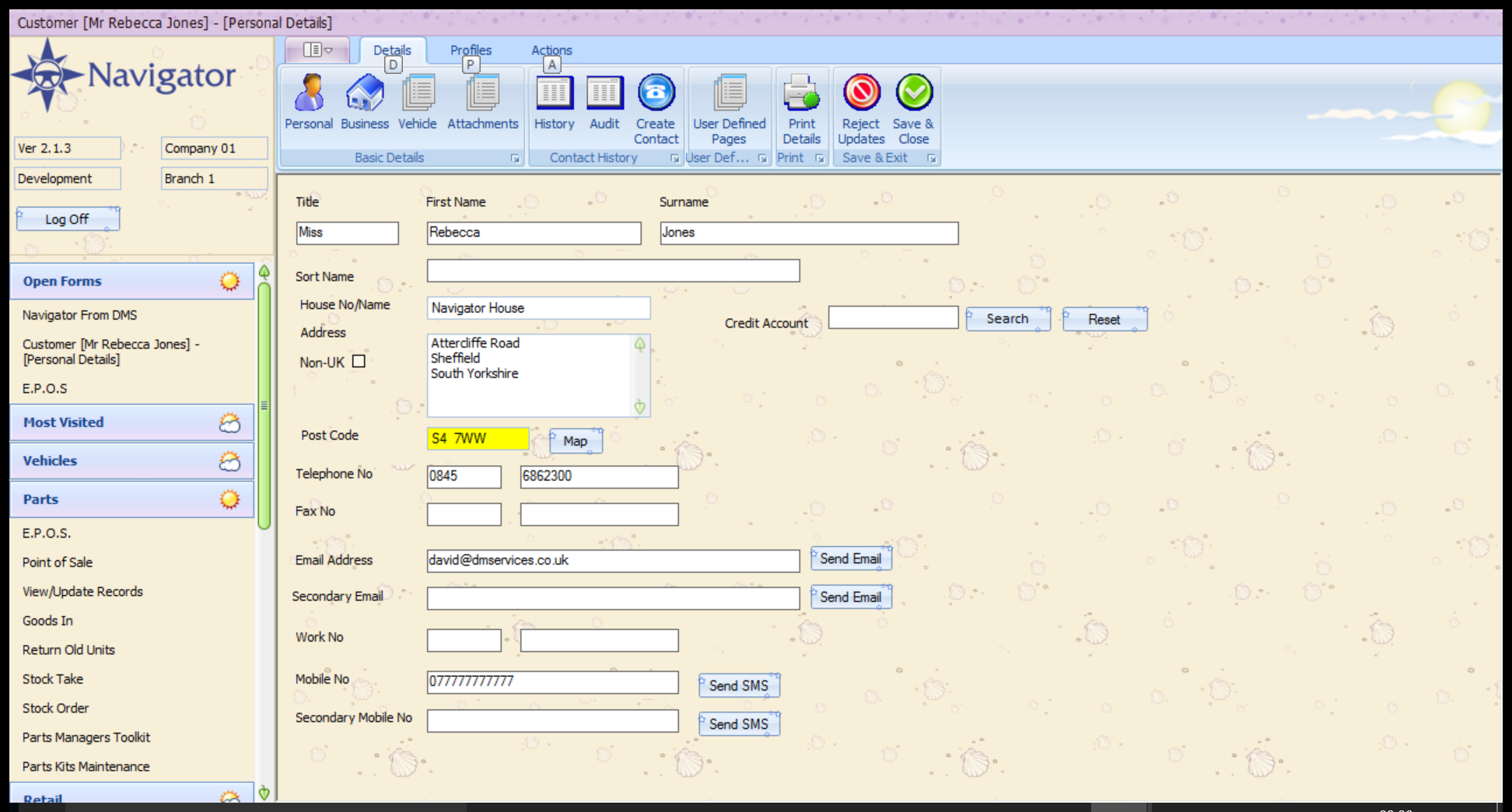Click address box scroll up arrow

(x=640, y=344)
